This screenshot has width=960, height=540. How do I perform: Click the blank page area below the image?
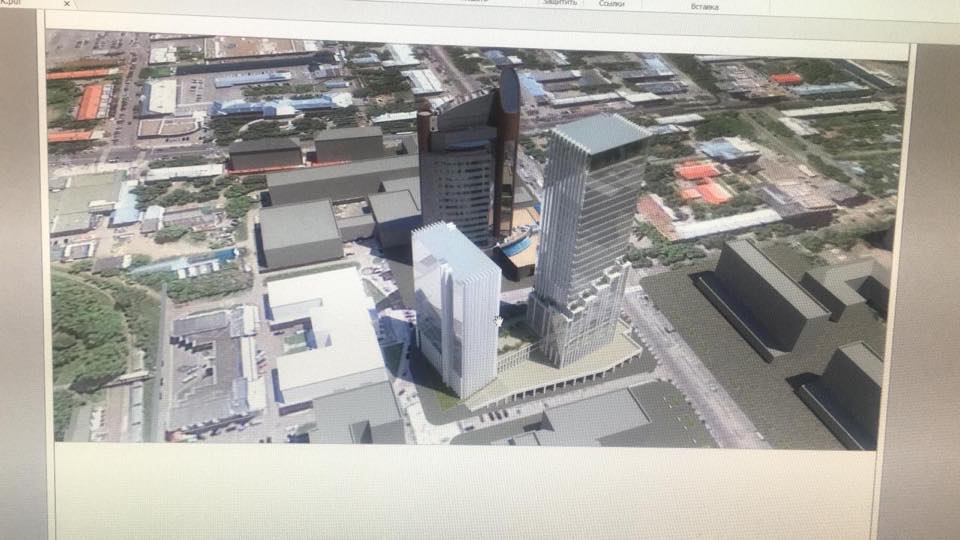coord(460,490)
